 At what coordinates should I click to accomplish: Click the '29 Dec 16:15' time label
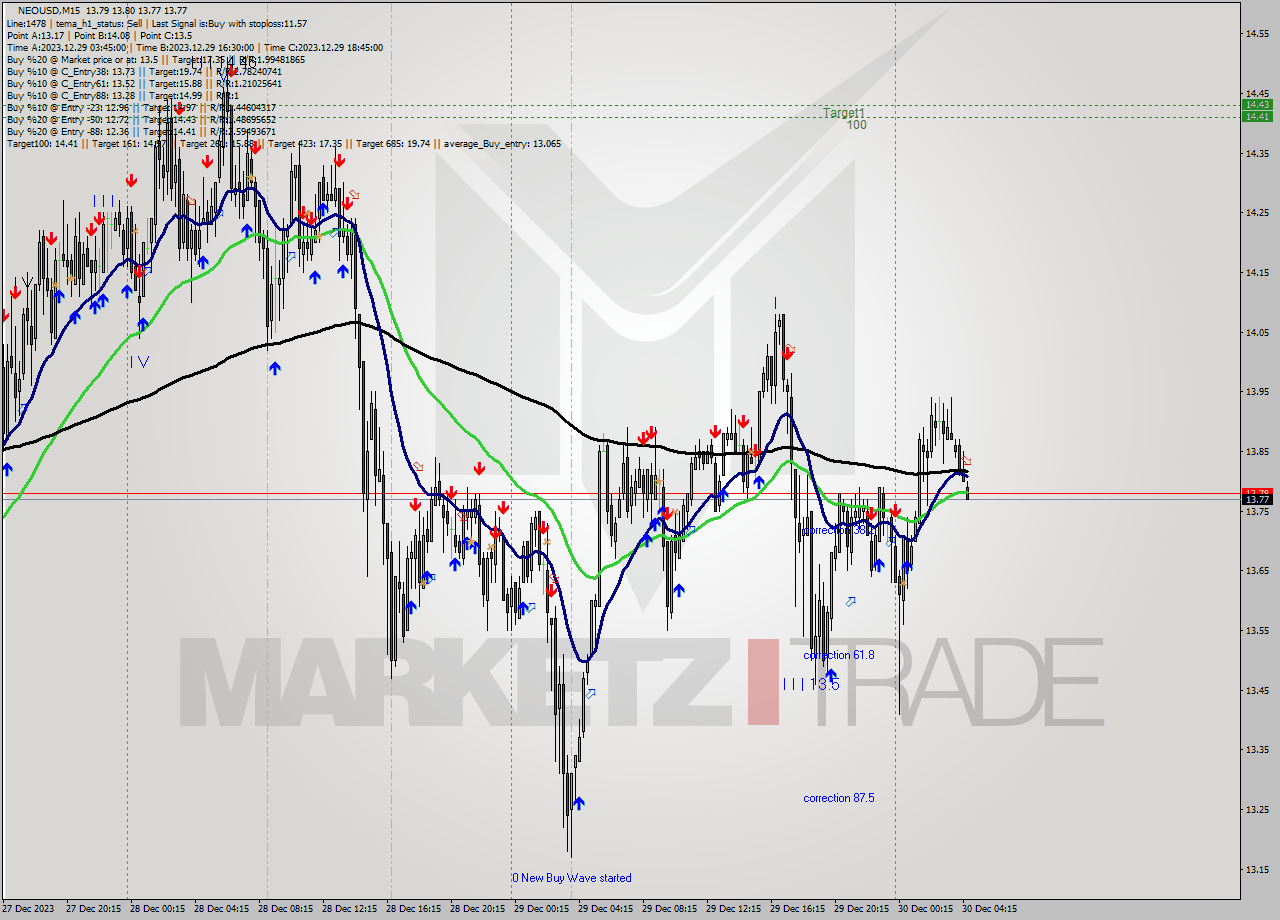797,909
